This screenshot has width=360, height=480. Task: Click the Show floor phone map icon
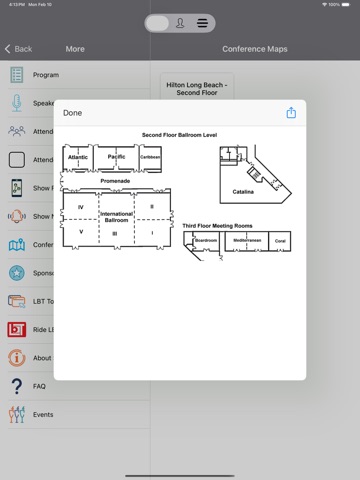[17, 188]
